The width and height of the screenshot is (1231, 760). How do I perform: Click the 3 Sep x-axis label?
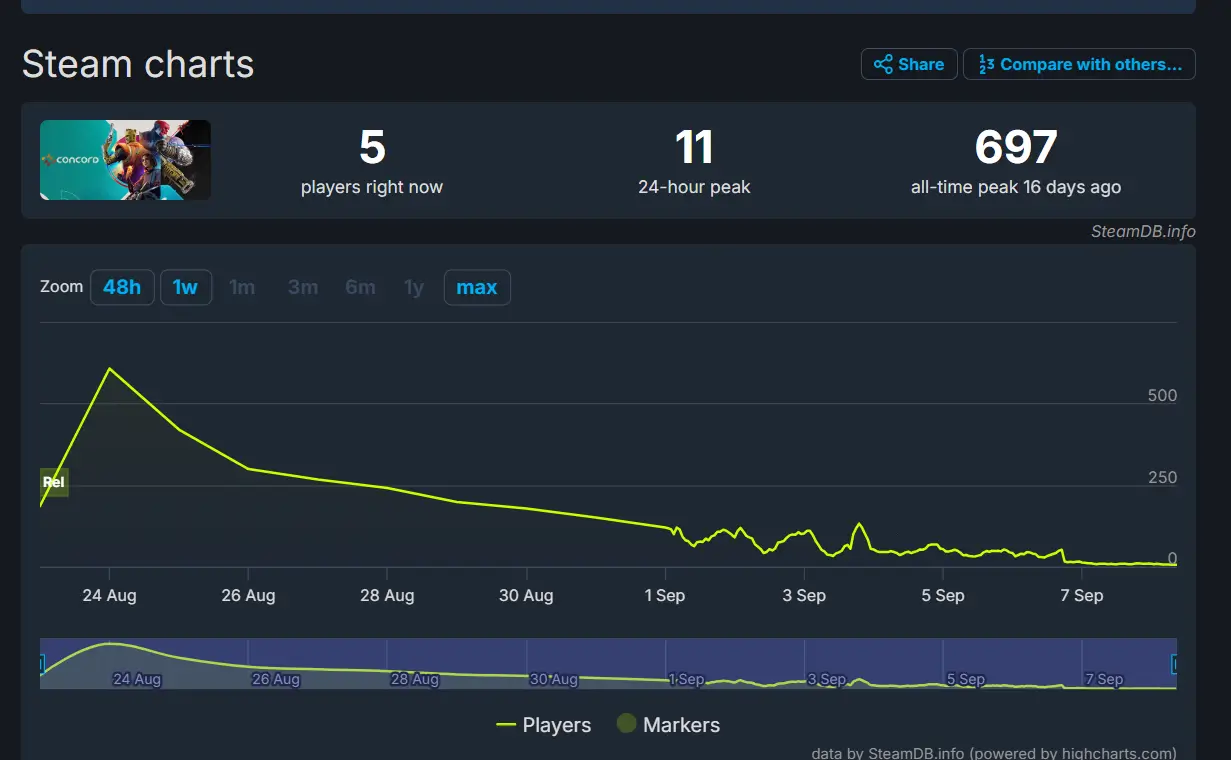(x=804, y=595)
